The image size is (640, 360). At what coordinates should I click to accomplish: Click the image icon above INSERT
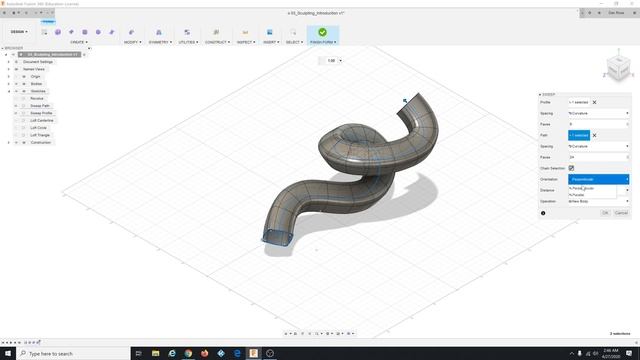(x=269, y=32)
